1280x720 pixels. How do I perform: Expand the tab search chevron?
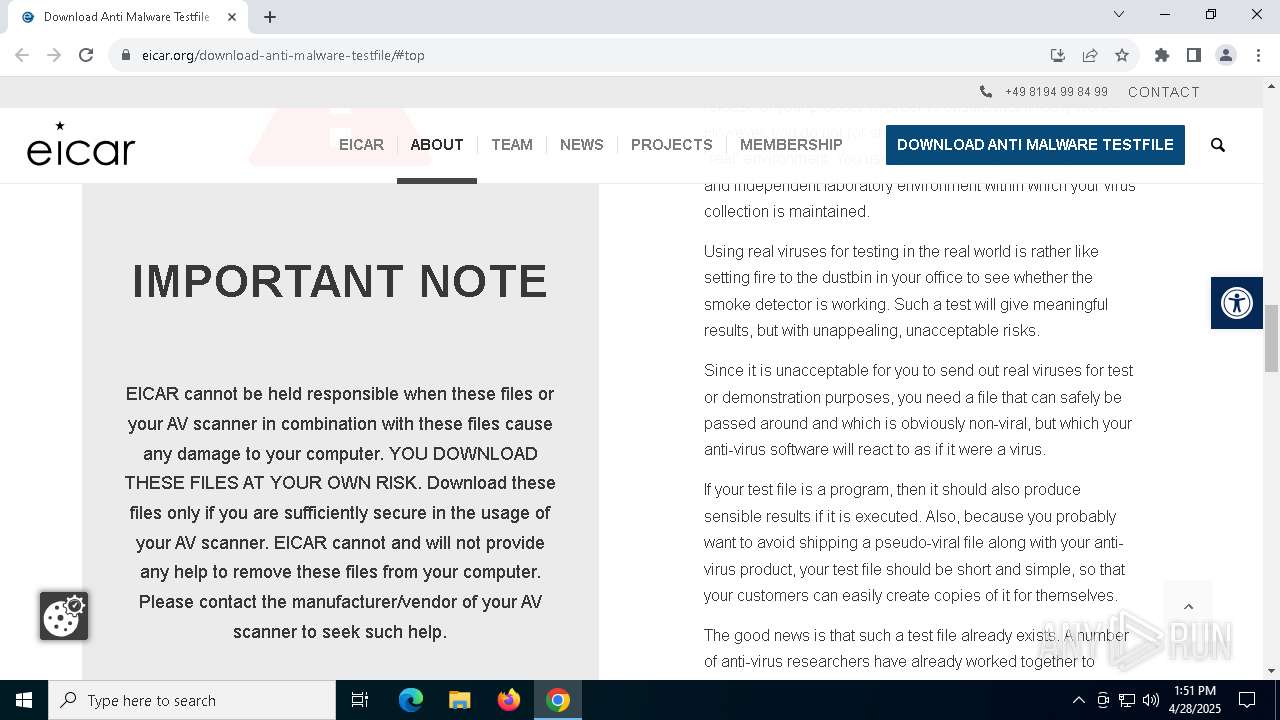[1119, 14]
